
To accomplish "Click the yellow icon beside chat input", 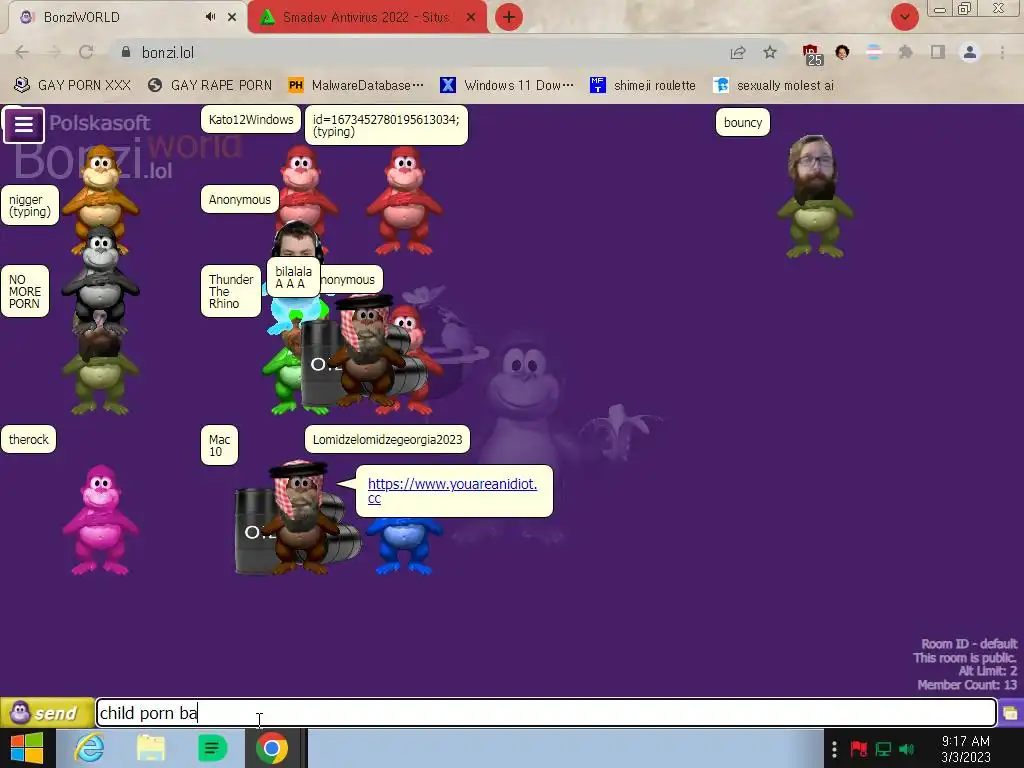I will [1010, 712].
